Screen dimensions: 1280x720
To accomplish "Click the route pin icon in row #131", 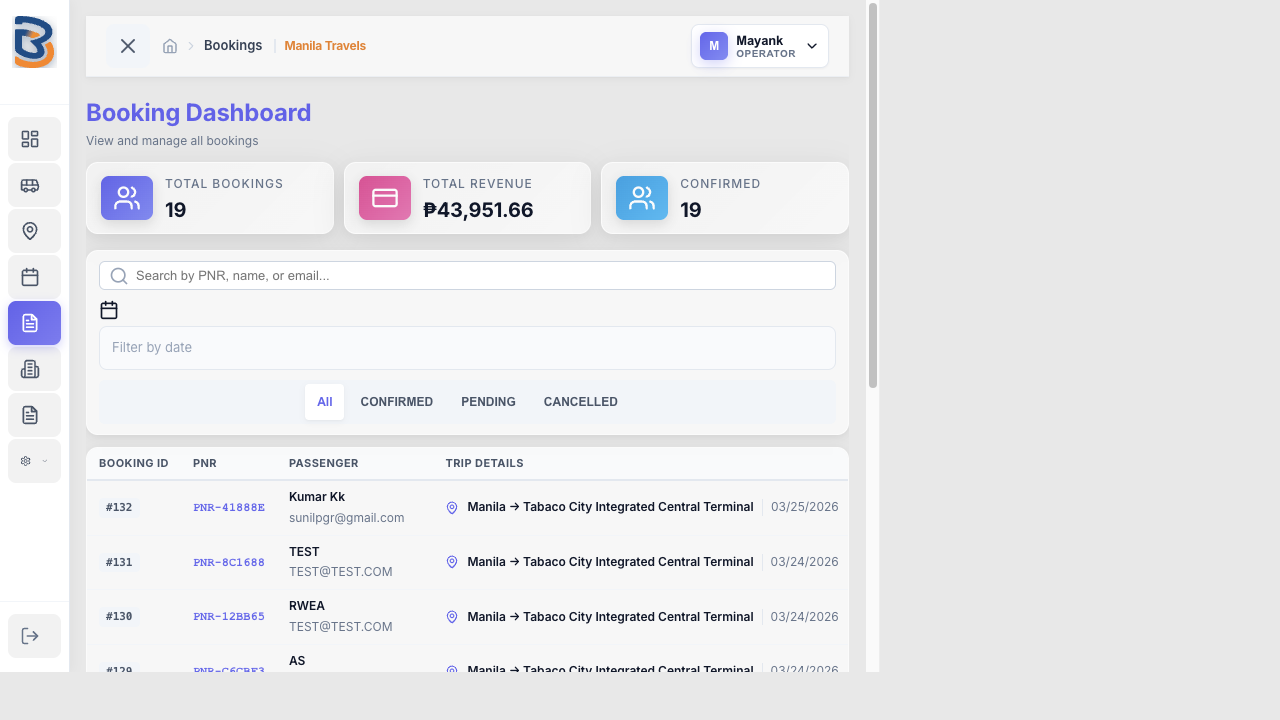I will pos(452,563).
